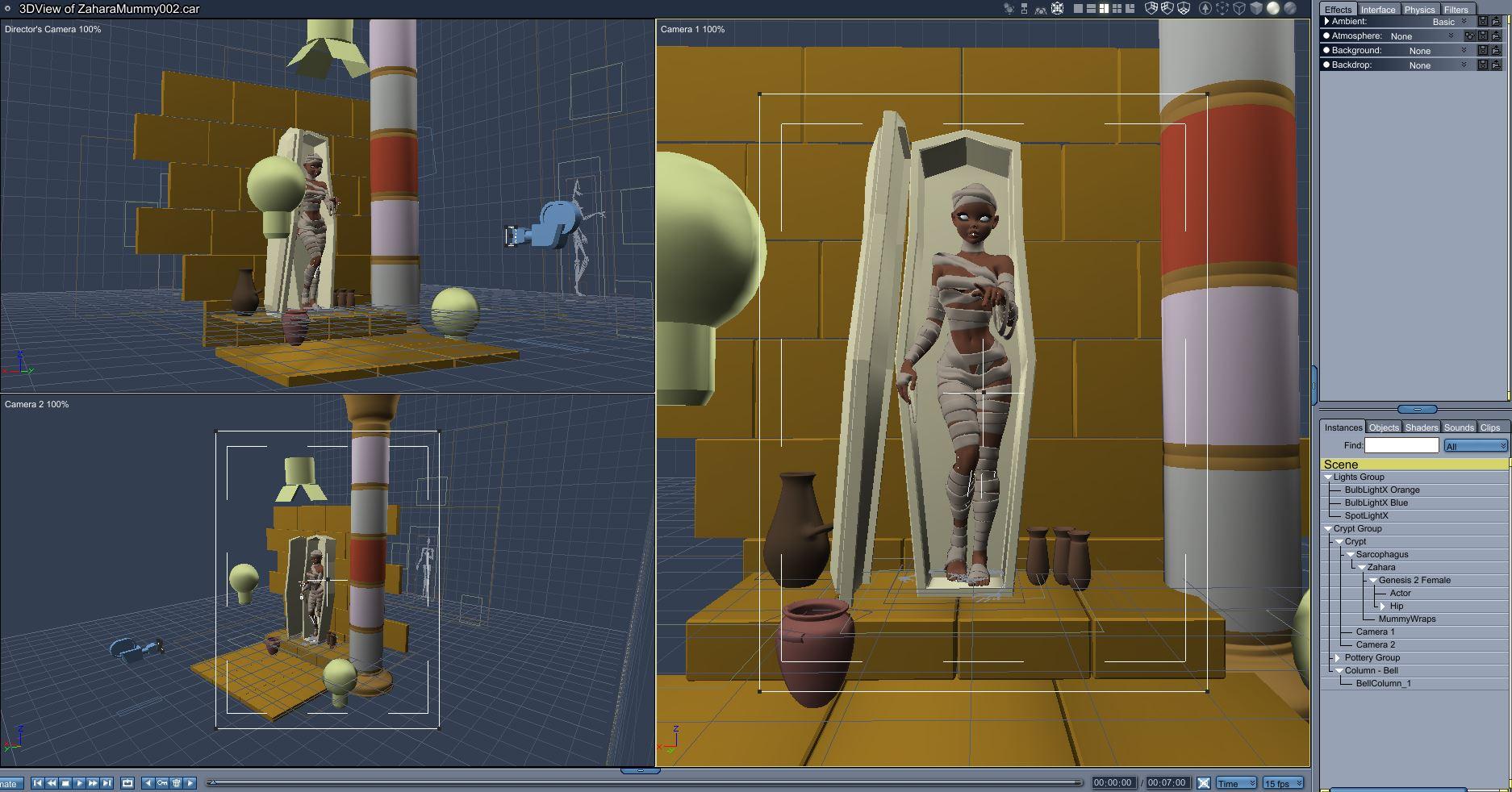Collapse the Lights Group node
The image size is (1512, 792).
coord(1328,477)
